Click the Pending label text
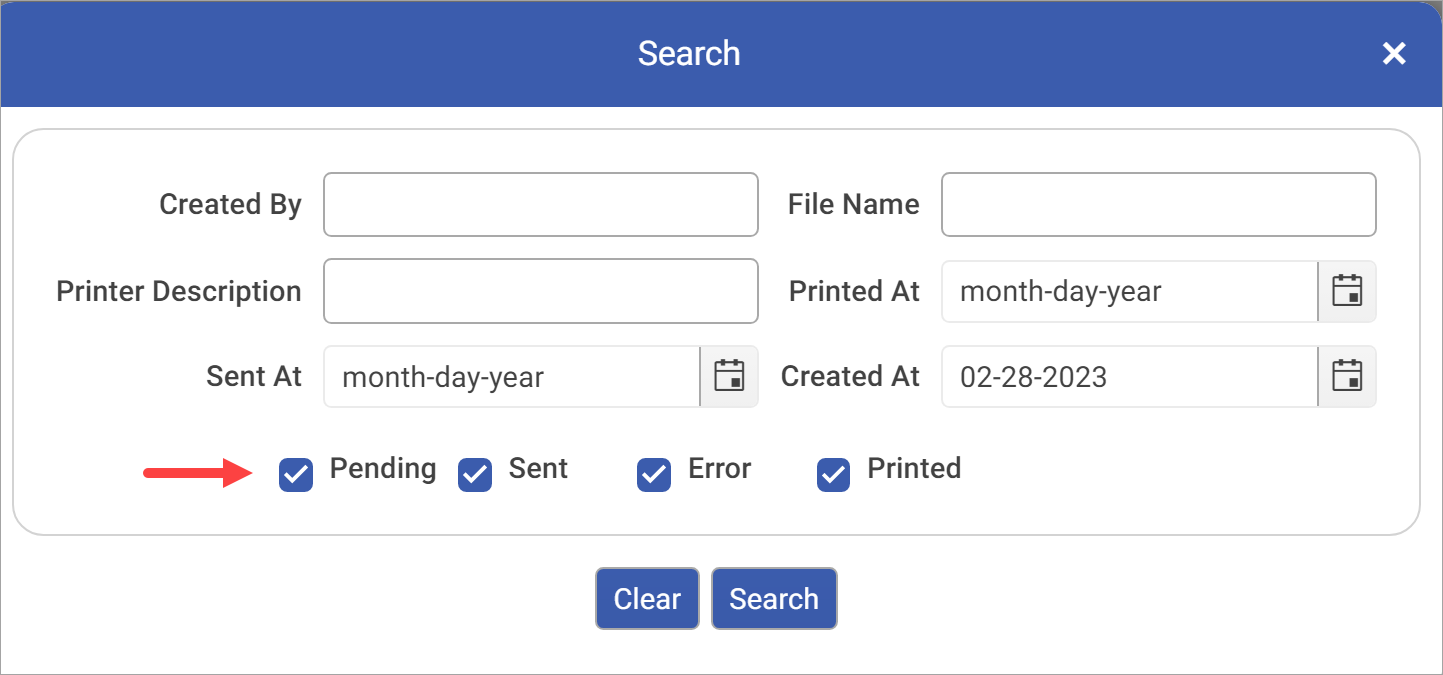1443x675 pixels. (383, 469)
